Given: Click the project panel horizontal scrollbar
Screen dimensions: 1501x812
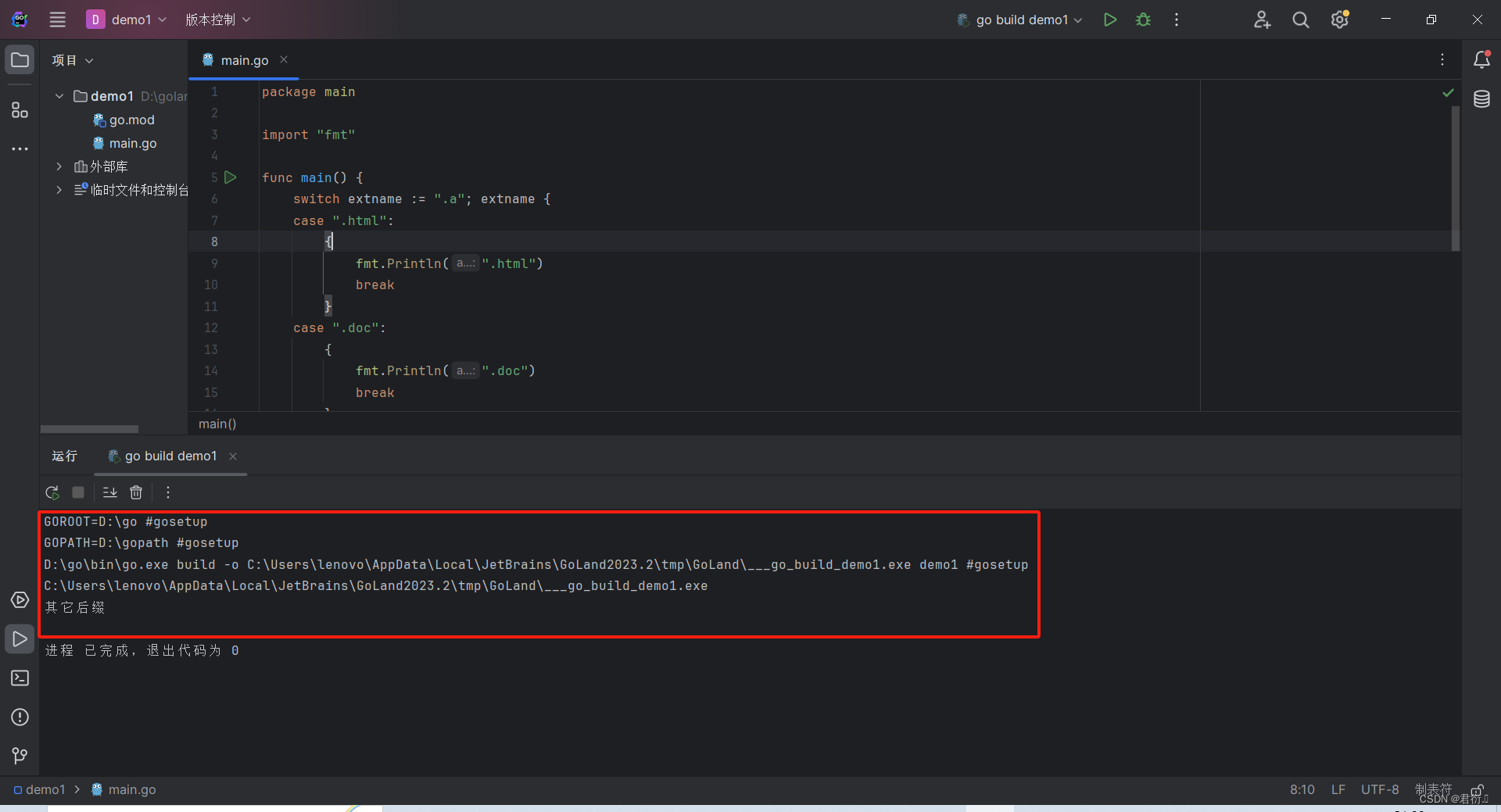Looking at the screenshot, I should tap(89, 429).
